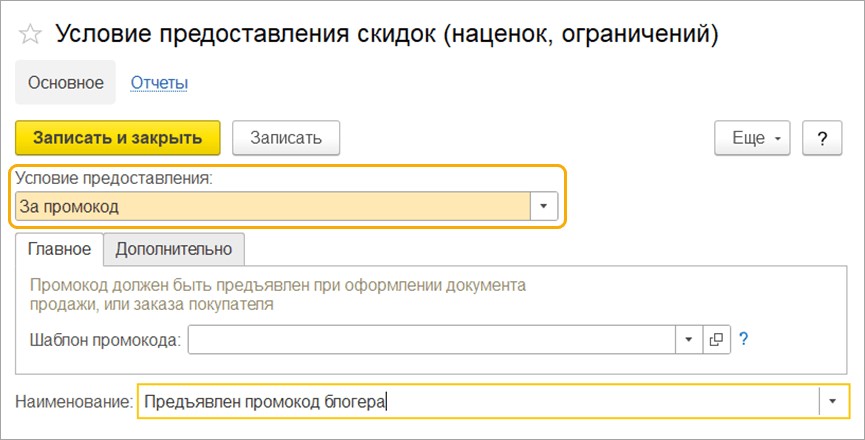
Task: Open help with the ? button
Action: [822, 138]
